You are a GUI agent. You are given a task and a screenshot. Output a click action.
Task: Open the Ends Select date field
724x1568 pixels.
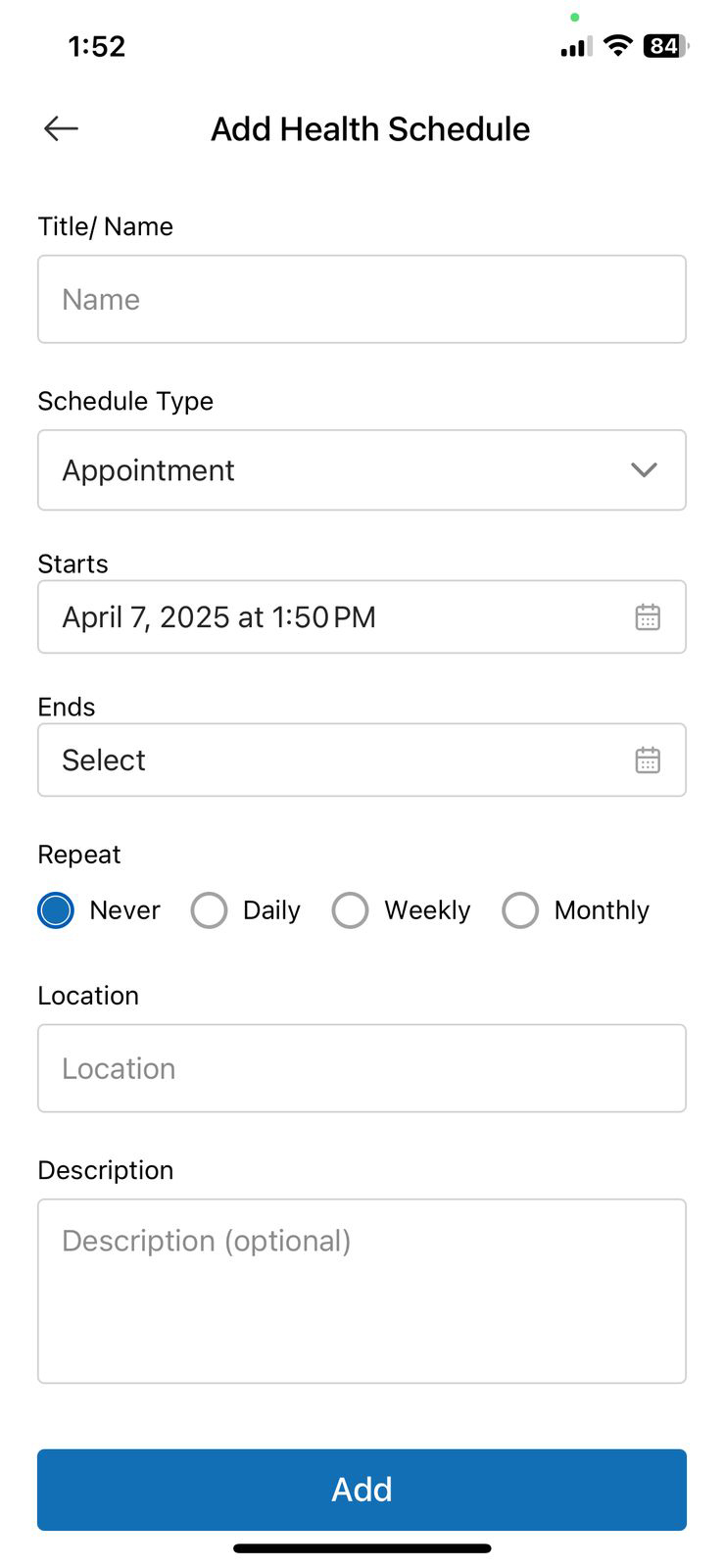pyautogui.click(x=333, y=760)
